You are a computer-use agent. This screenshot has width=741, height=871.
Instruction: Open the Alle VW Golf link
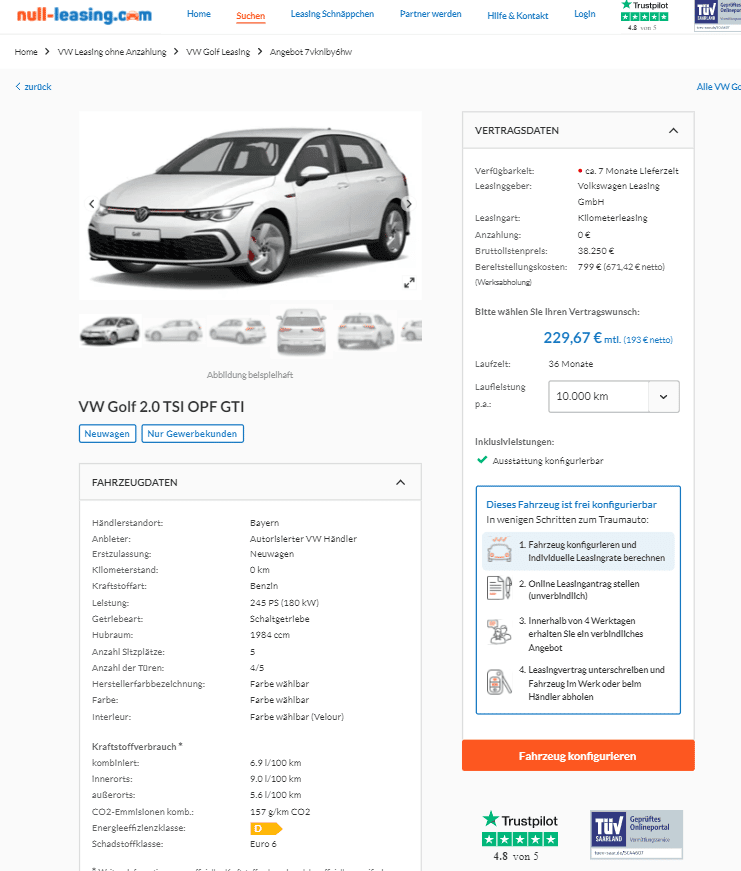click(x=719, y=87)
